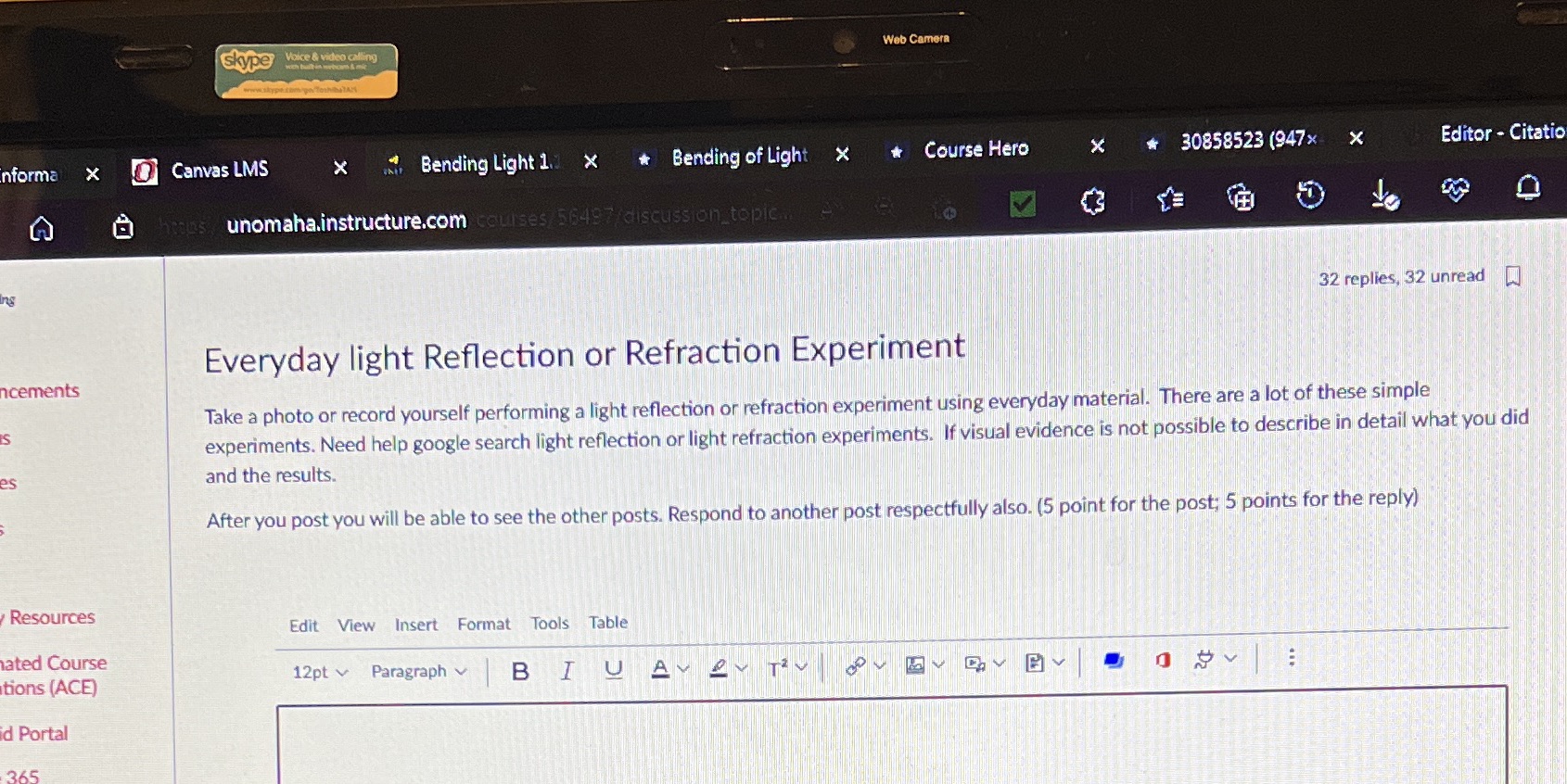Open the editor View menu
Screen dimensions: 1567x784
[x=356, y=626]
